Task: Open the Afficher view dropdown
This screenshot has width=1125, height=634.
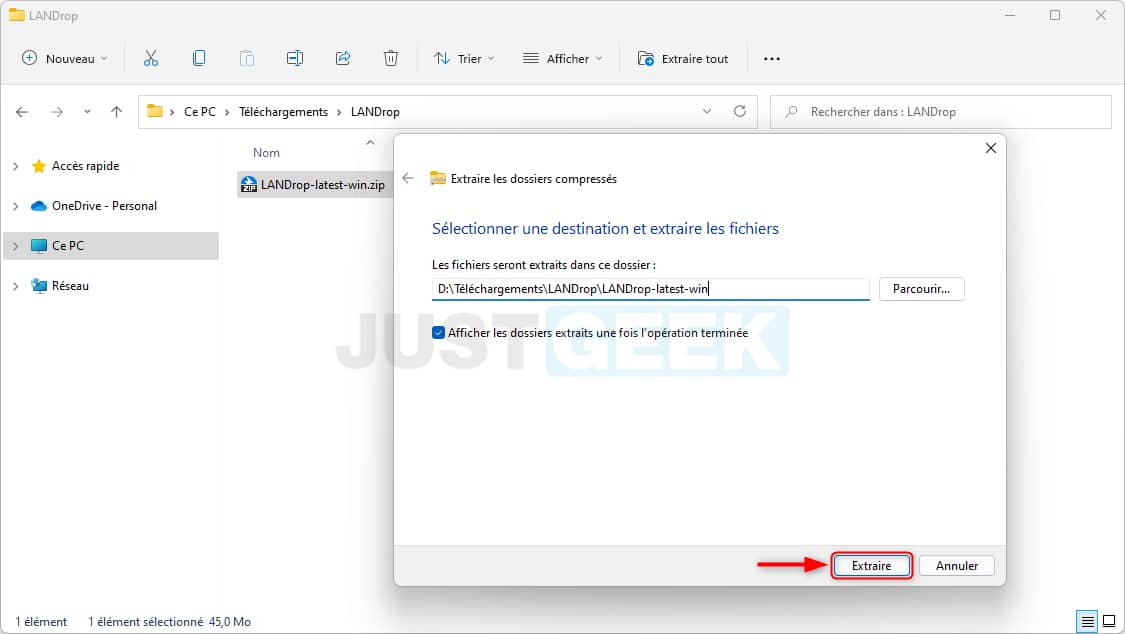Action: pyautogui.click(x=562, y=58)
